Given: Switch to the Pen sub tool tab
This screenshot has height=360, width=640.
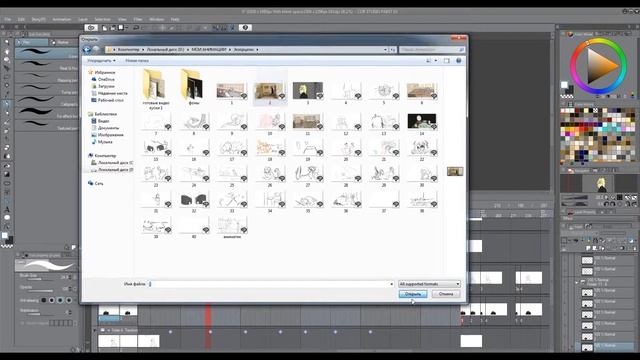Looking at the screenshot, I should point(32,42).
